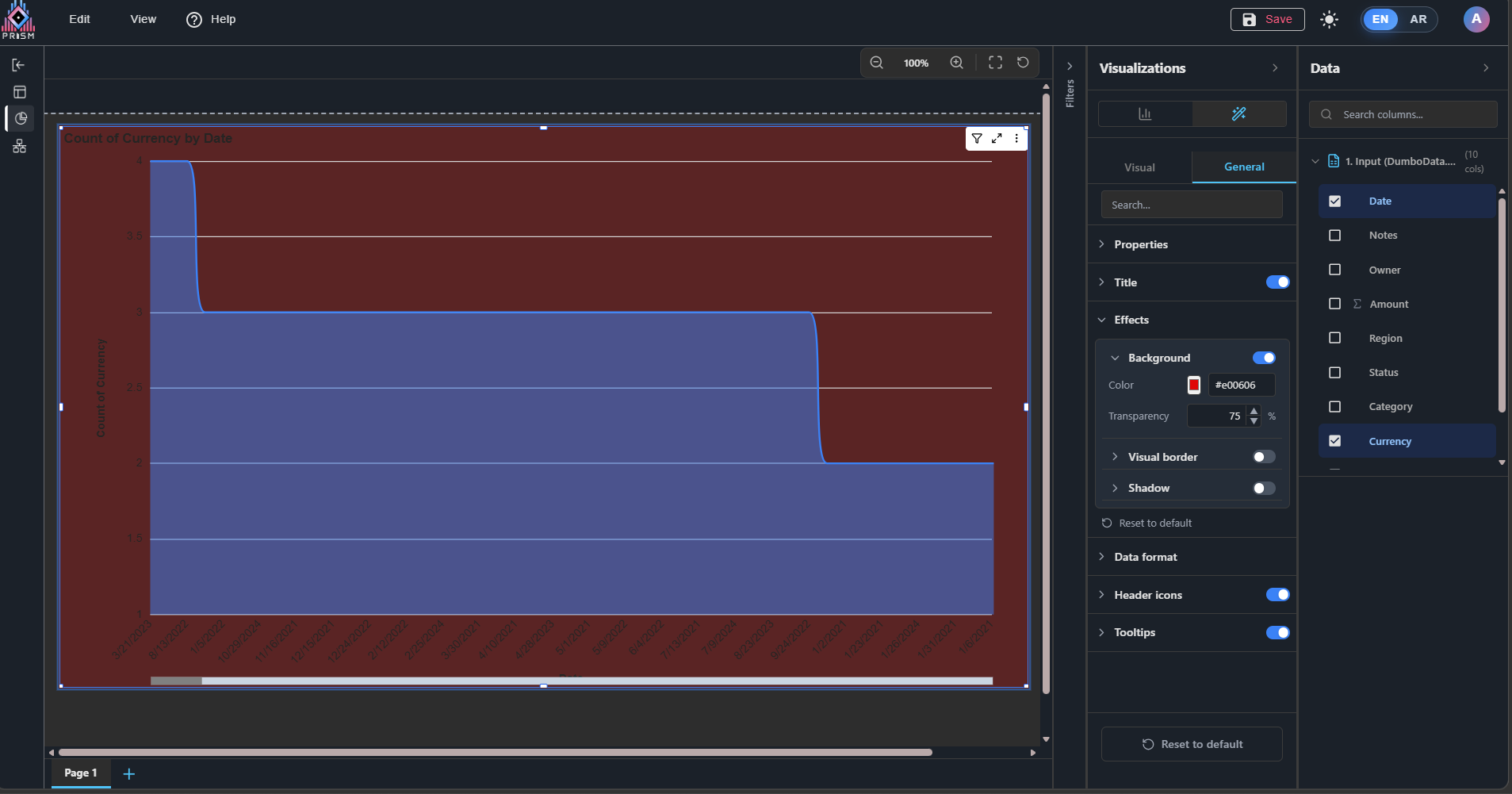Click the Save button
Screen dimensions: 1512x794
1267,19
